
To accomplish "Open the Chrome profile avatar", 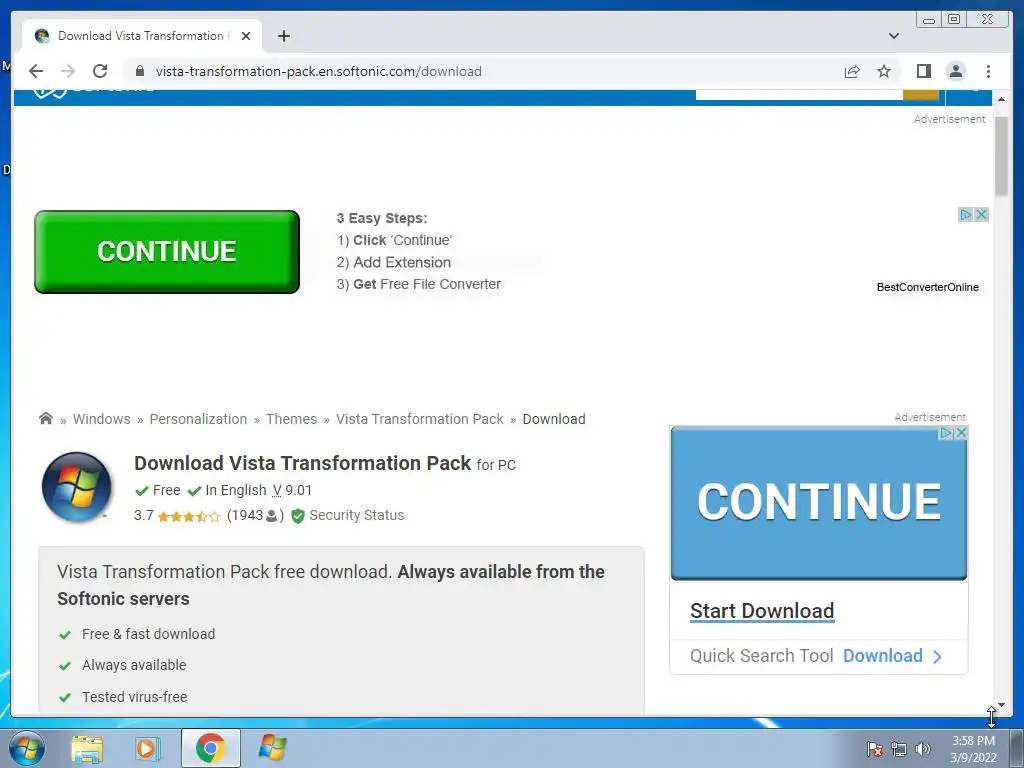I will point(955,71).
